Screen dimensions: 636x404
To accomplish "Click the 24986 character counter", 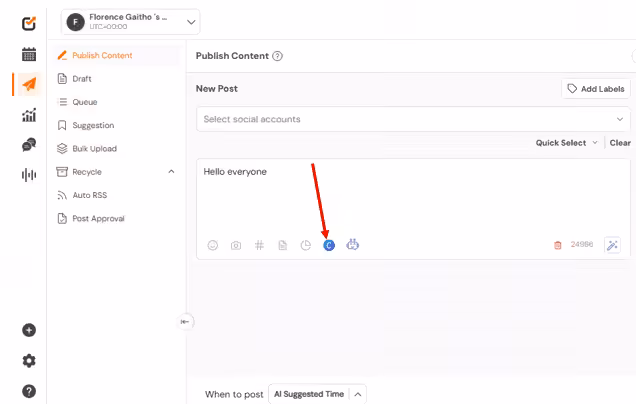I will coord(582,244).
